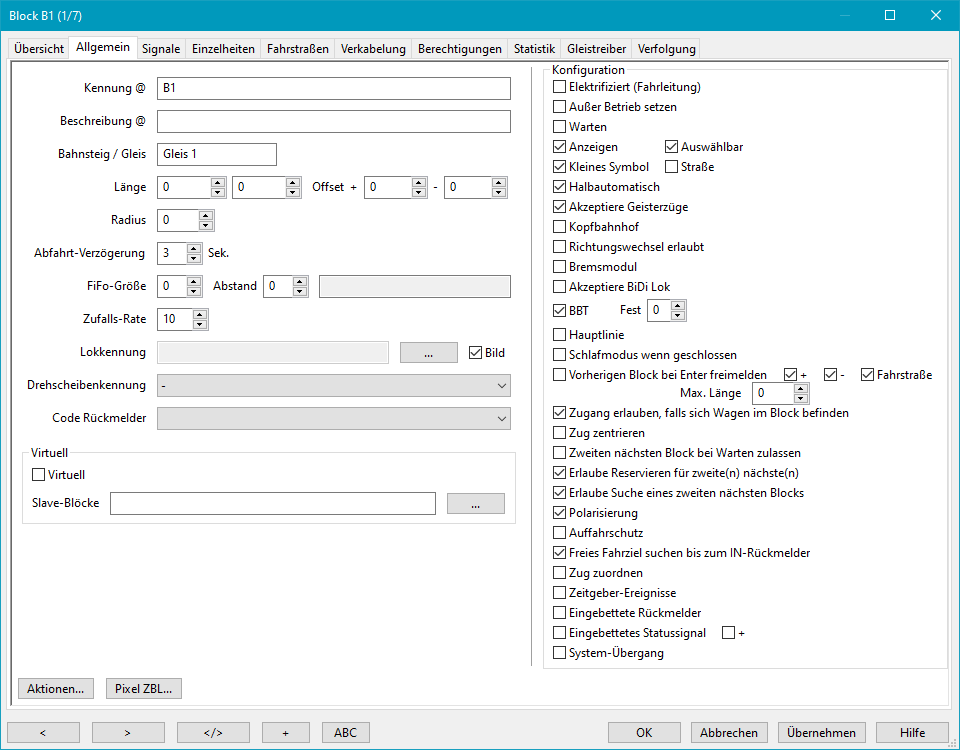Increase the Radius spinner value
The image size is (960, 750).
pyautogui.click(x=205, y=215)
